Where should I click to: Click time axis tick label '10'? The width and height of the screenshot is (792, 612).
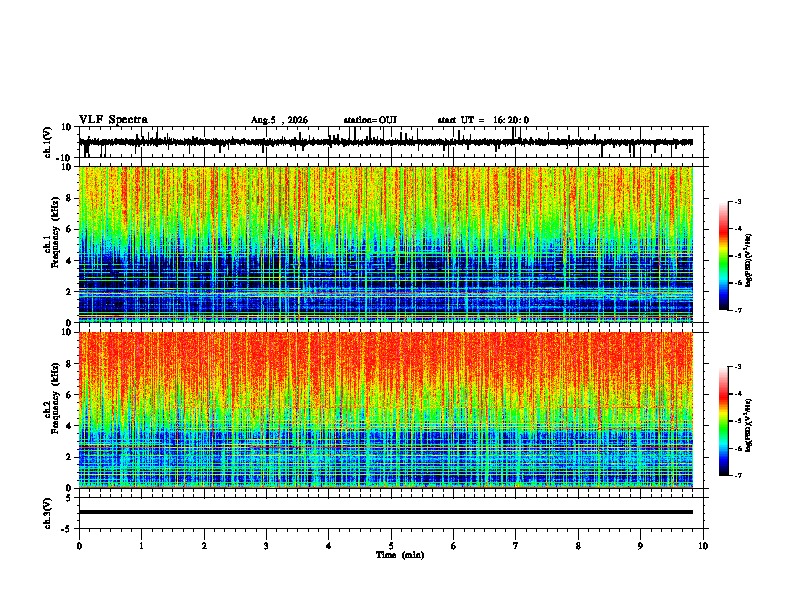[703, 546]
